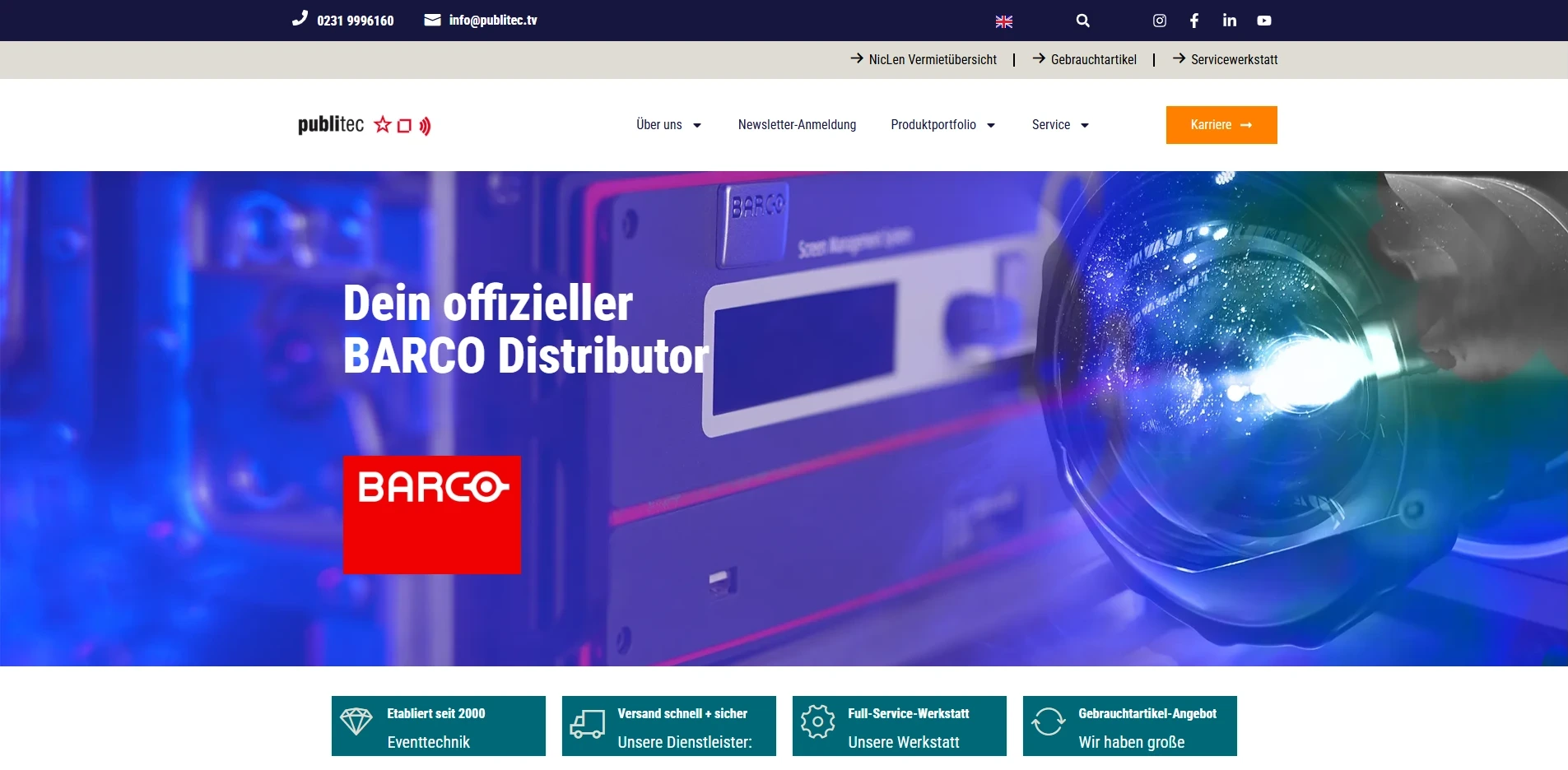Click the envelope email icon
The image size is (1568, 770).
pos(432,20)
